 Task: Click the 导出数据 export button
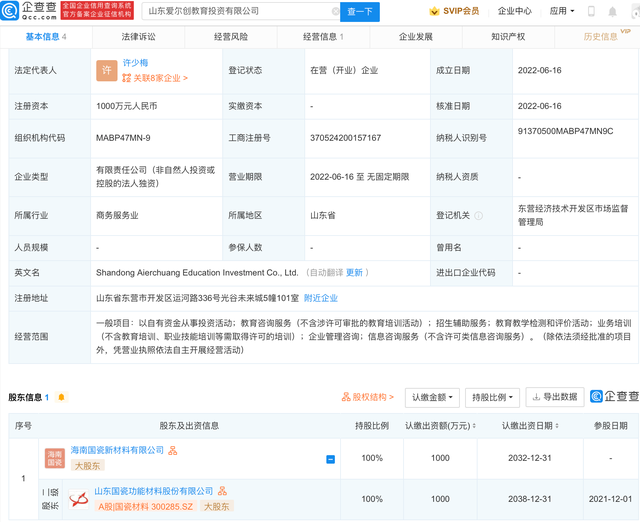[553, 397]
